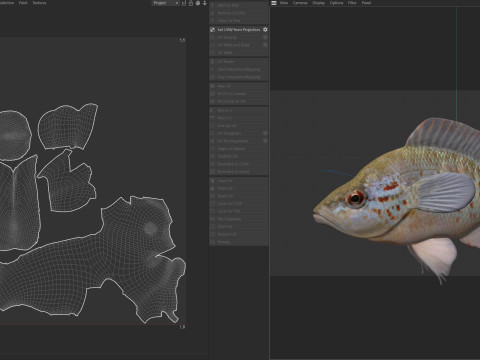The height and width of the screenshot is (360, 480).
Task: Stop Interactive Mapping from command list
Action: 238,77
